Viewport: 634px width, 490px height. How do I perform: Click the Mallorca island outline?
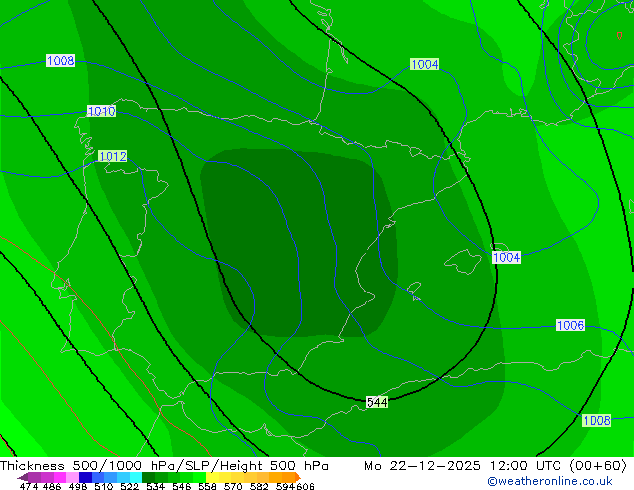(x=463, y=262)
